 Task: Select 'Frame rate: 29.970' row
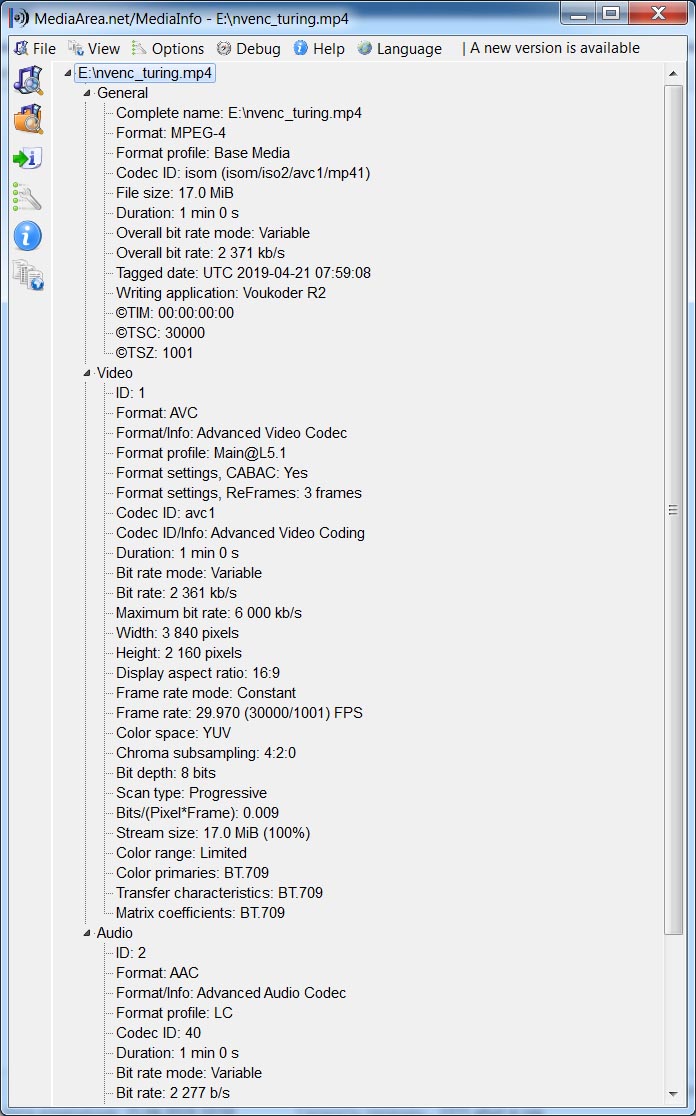(x=239, y=712)
